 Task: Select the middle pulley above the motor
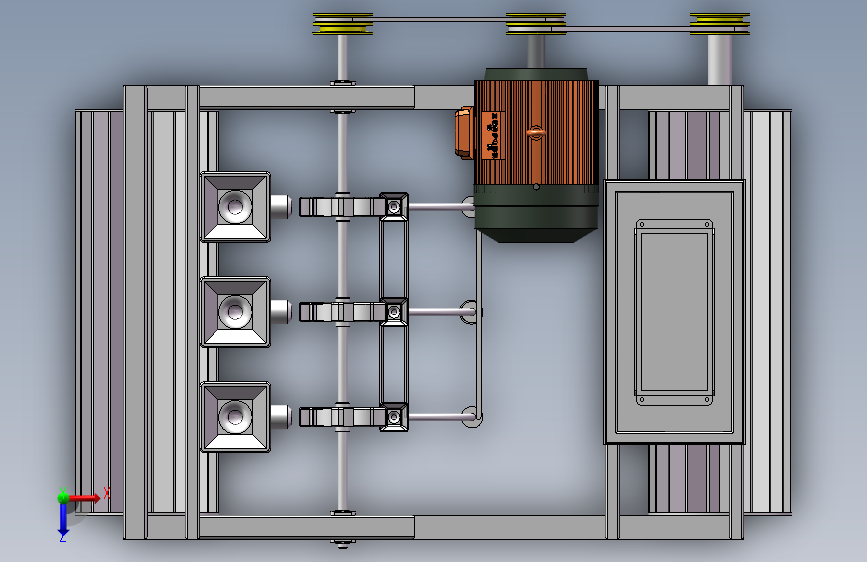coord(536,24)
